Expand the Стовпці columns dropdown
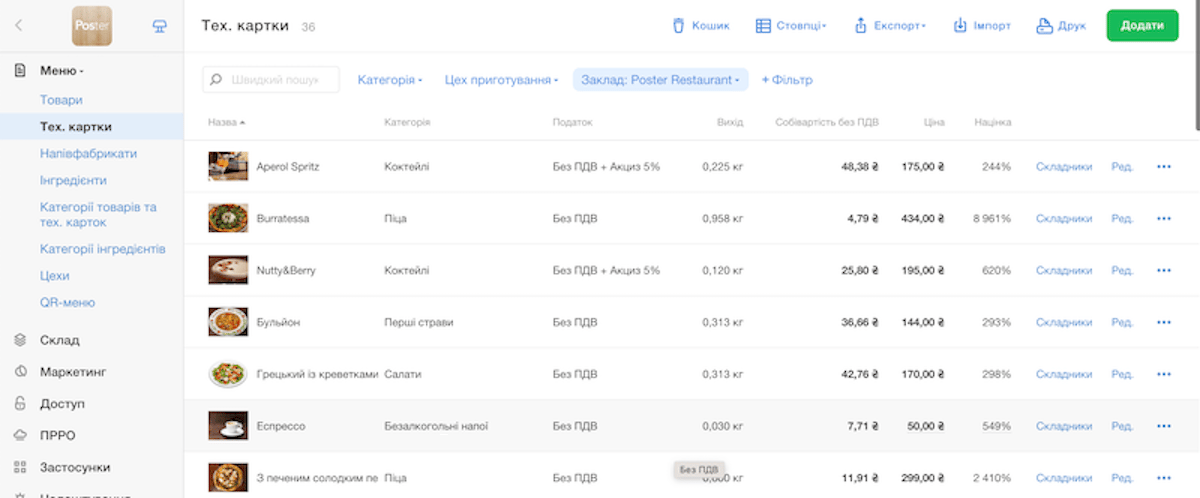Image resolution: width=1200 pixels, height=498 pixels. pos(791,26)
